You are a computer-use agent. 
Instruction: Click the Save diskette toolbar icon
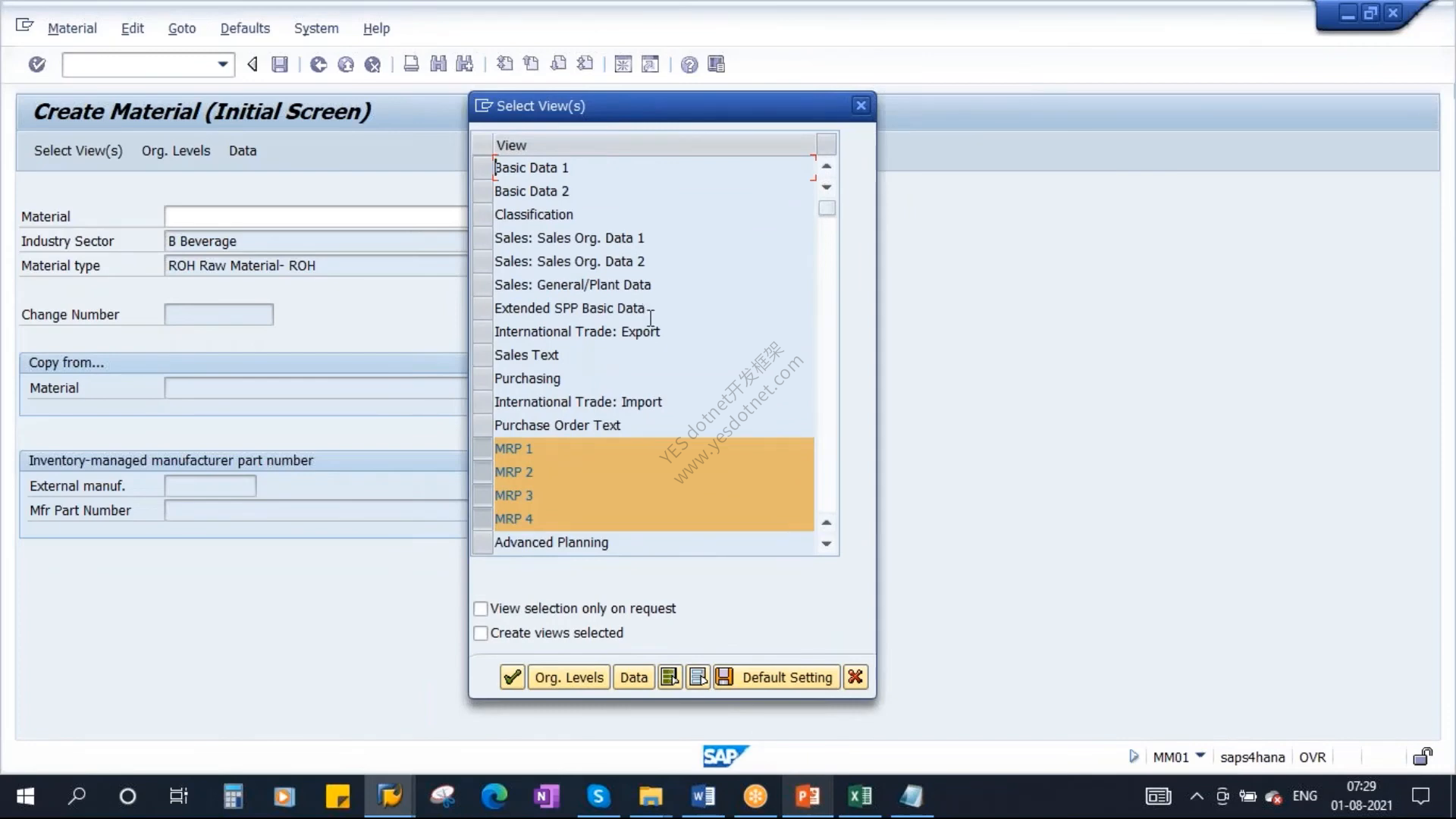[x=280, y=64]
